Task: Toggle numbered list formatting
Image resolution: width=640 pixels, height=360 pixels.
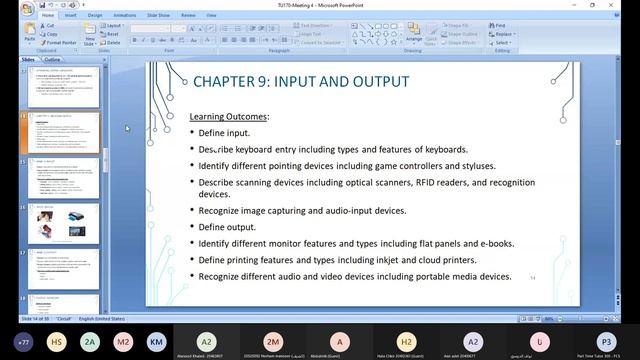Action: click(238, 29)
